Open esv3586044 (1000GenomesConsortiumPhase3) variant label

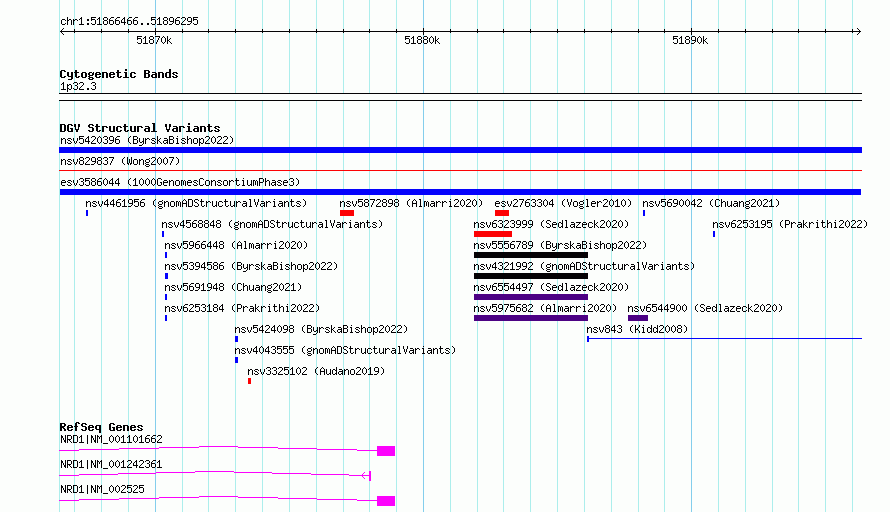pyautogui.click(x=180, y=182)
